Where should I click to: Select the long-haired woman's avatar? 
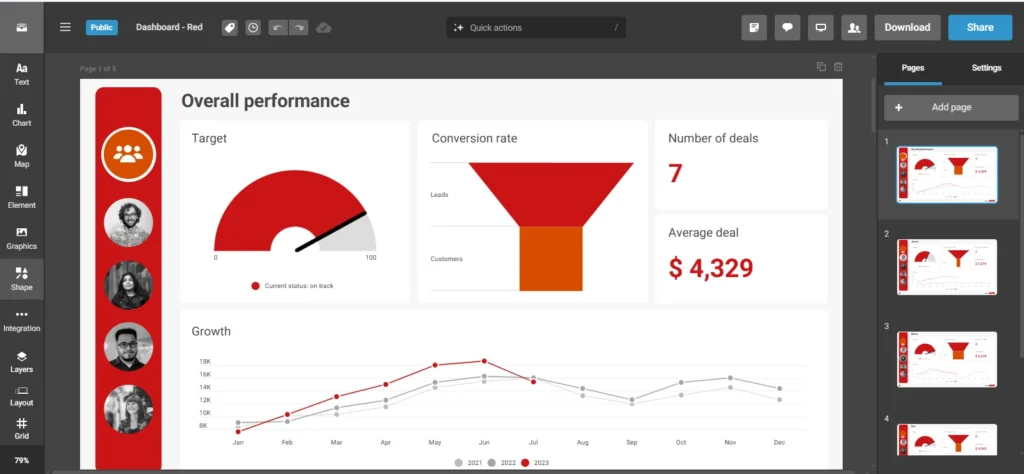click(128, 285)
